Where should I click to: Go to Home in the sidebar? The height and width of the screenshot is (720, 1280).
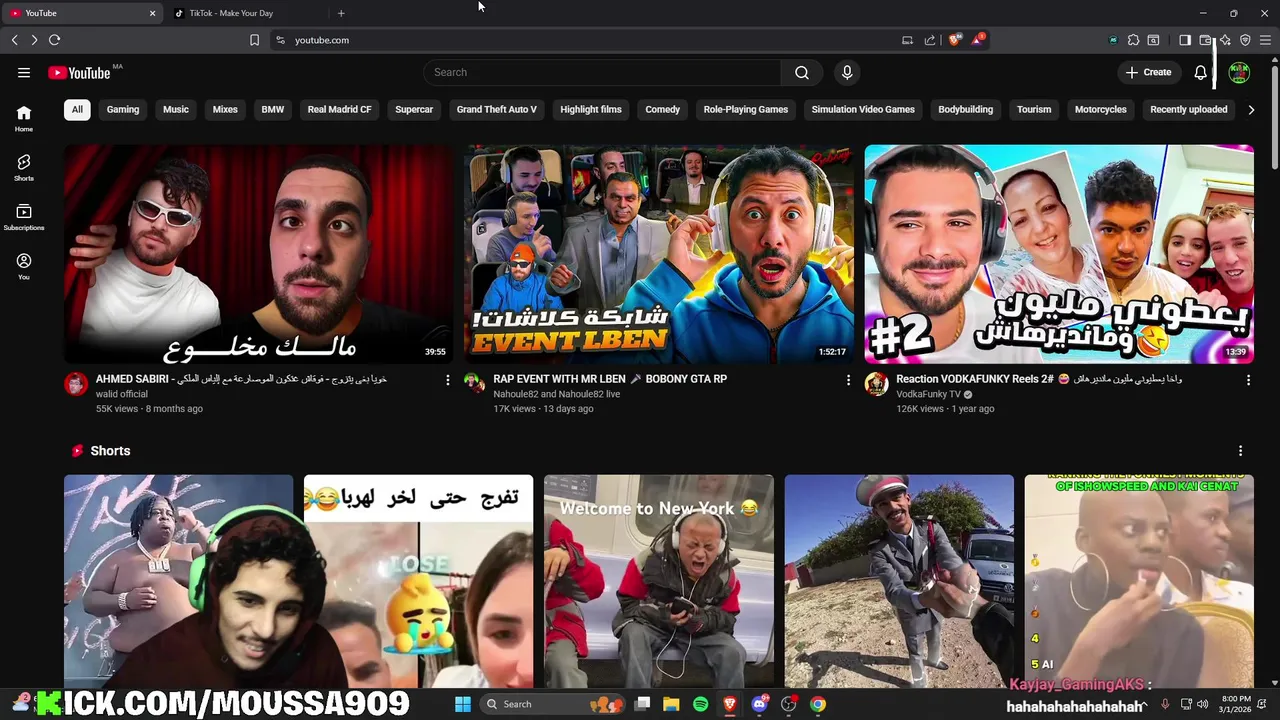[24, 118]
